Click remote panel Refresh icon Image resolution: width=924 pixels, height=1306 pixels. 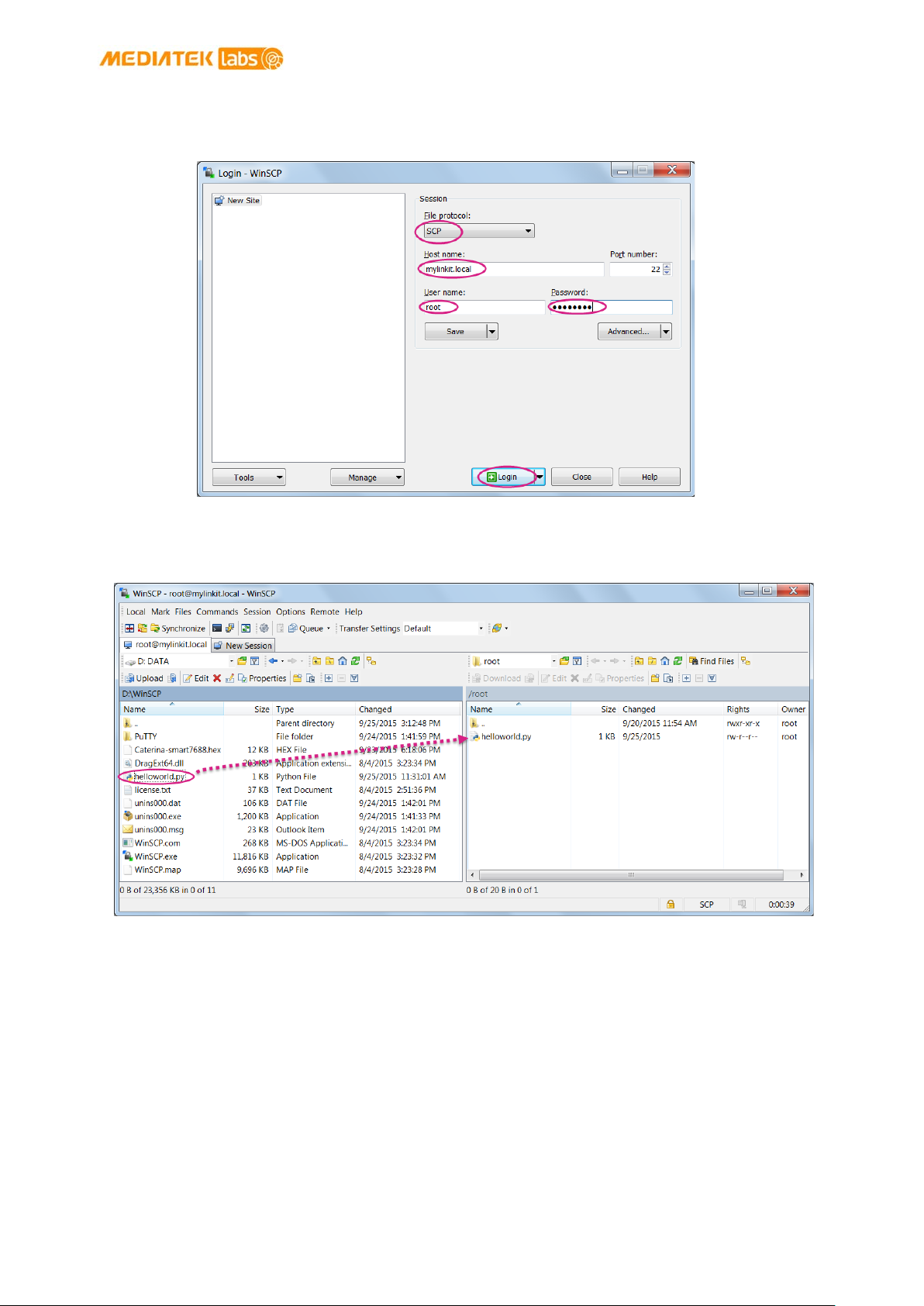677,661
